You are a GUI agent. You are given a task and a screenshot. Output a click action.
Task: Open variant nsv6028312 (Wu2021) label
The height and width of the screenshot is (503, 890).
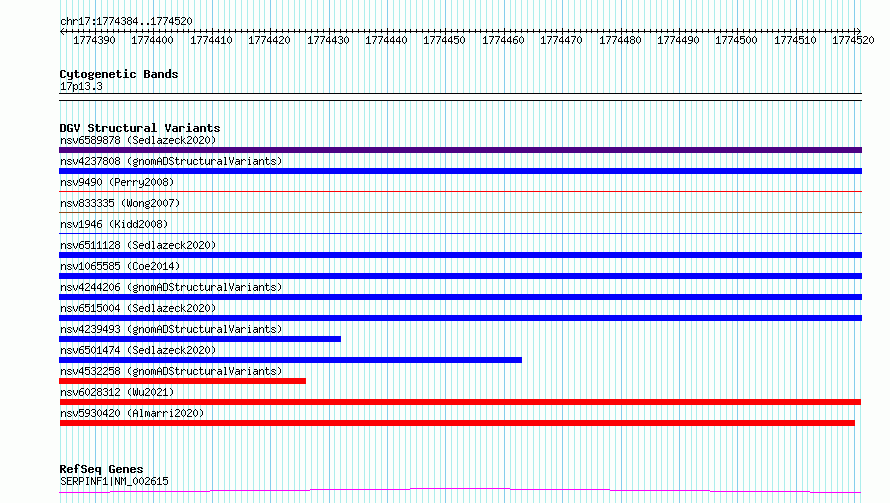tap(117, 392)
